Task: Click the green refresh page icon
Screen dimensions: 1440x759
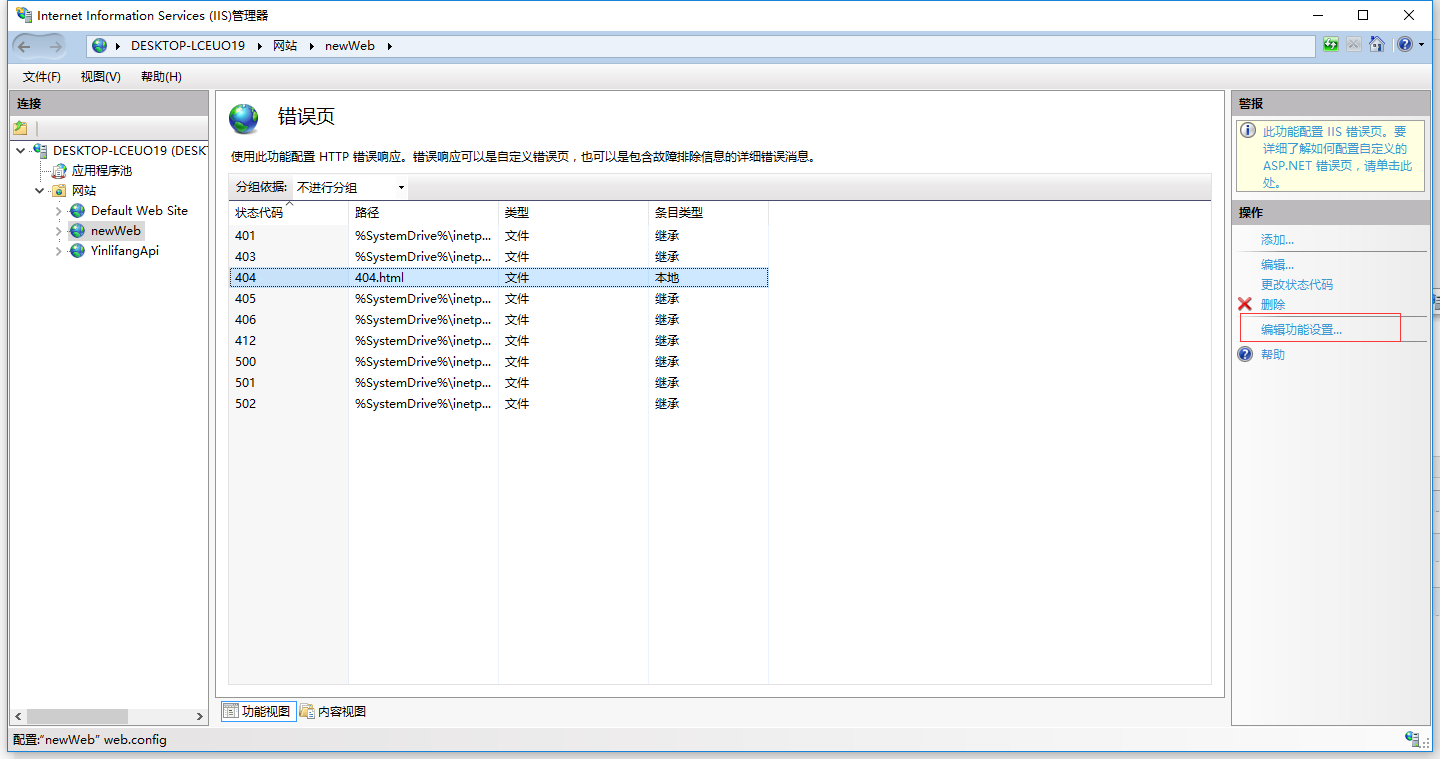Action: [x=1330, y=45]
